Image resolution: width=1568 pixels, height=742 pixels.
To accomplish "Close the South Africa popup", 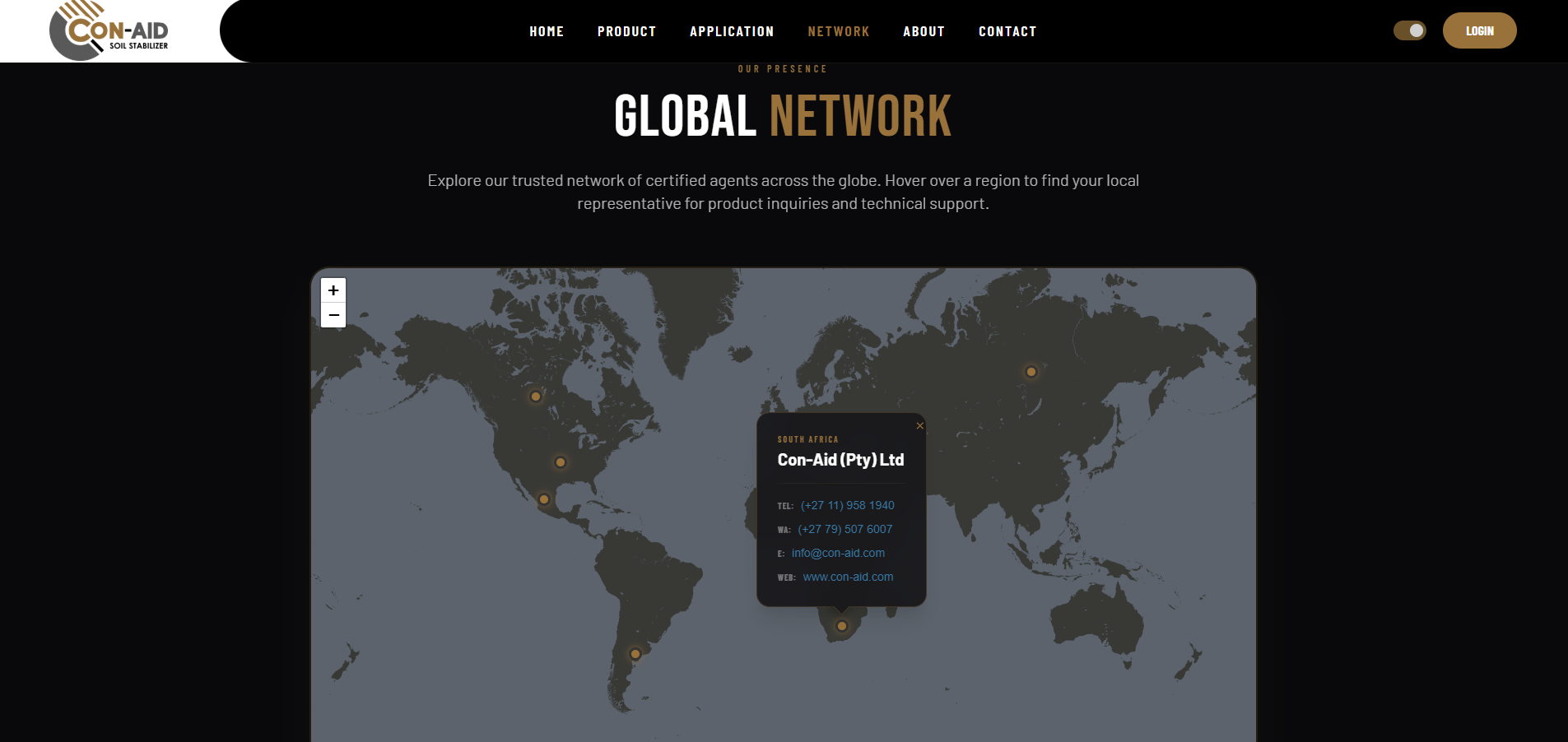I will [x=919, y=425].
